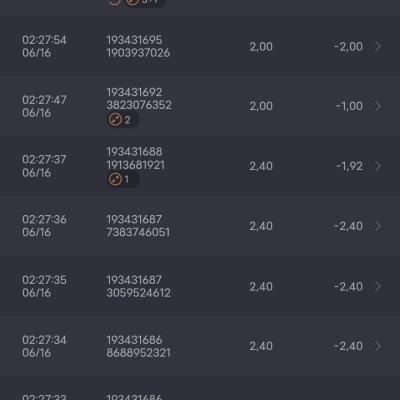Screen dimensions: 400x400
Task: Tap the -1,92 result amount
Action: tap(349, 166)
